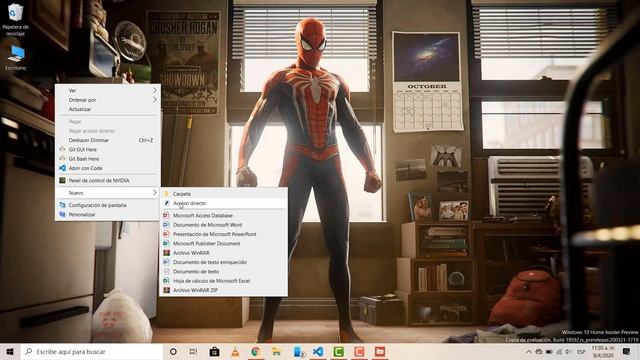Select 'Acceso directo' in Nuevo submenu
The width and height of the screenshot is (640, 360).
[224, 203]
